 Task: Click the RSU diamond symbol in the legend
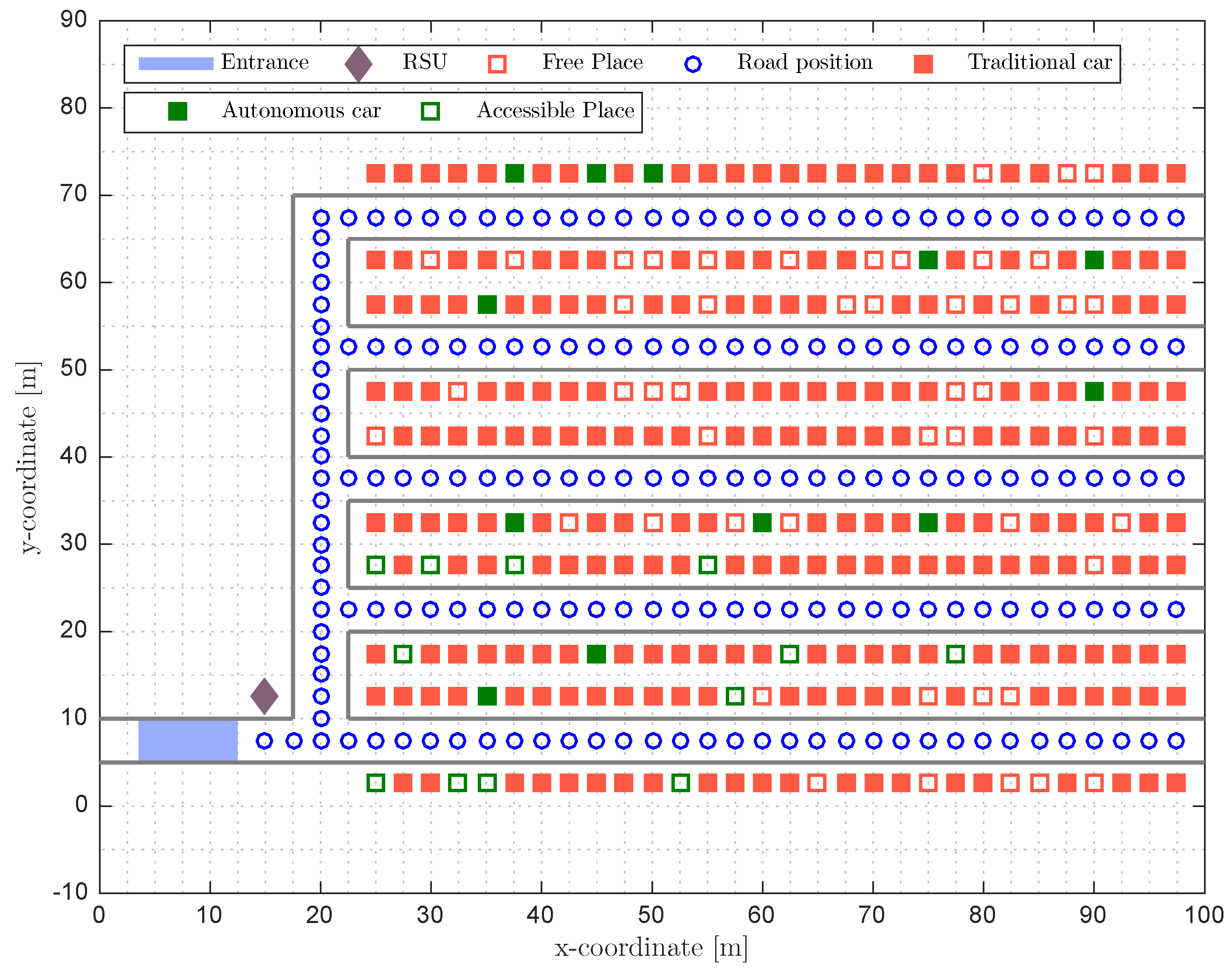(x=358, y=64)
